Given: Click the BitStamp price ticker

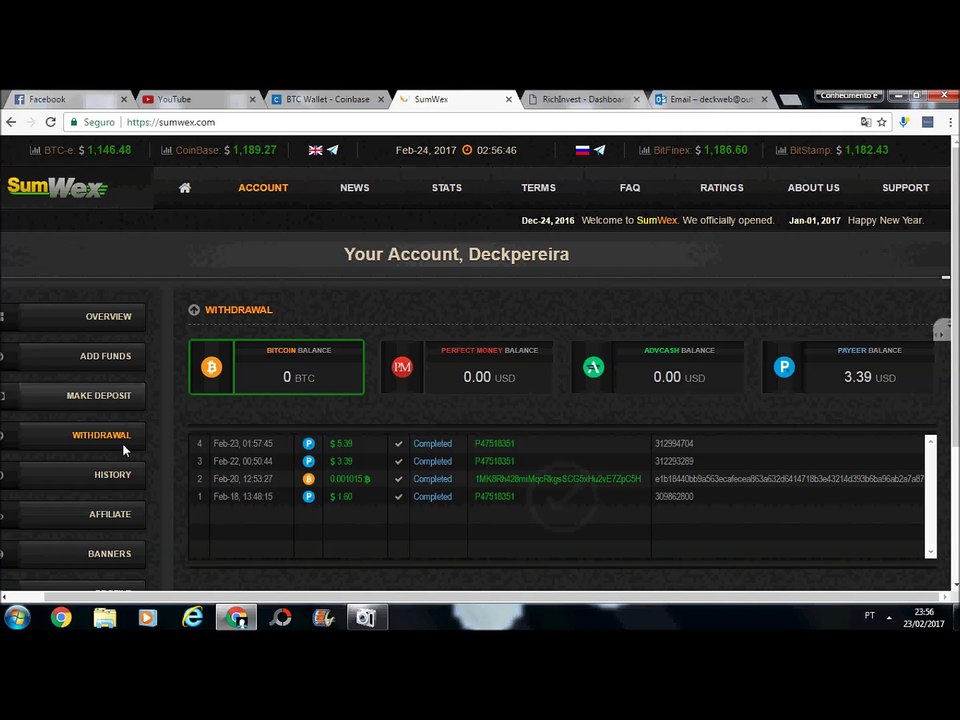Looking at the screenshot, I should click(x=832, y=150).
